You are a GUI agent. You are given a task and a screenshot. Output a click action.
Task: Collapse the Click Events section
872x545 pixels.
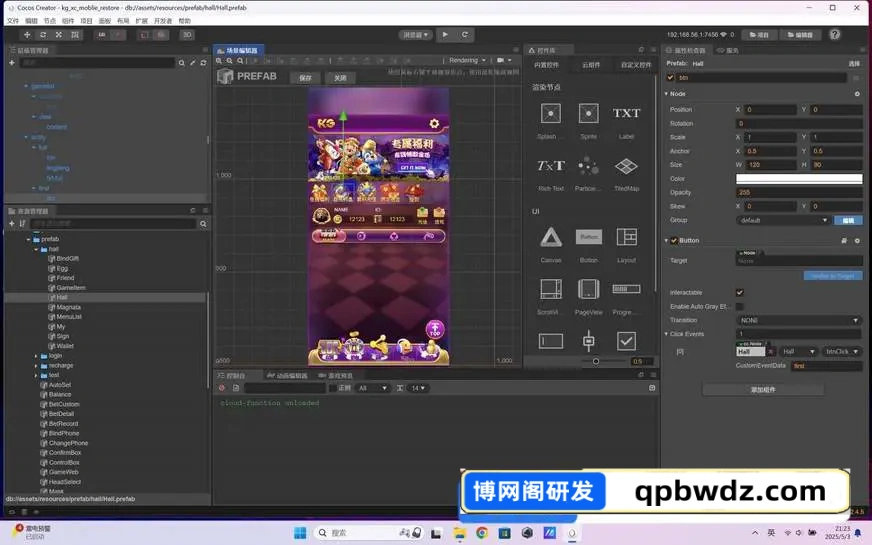[666, 334]
